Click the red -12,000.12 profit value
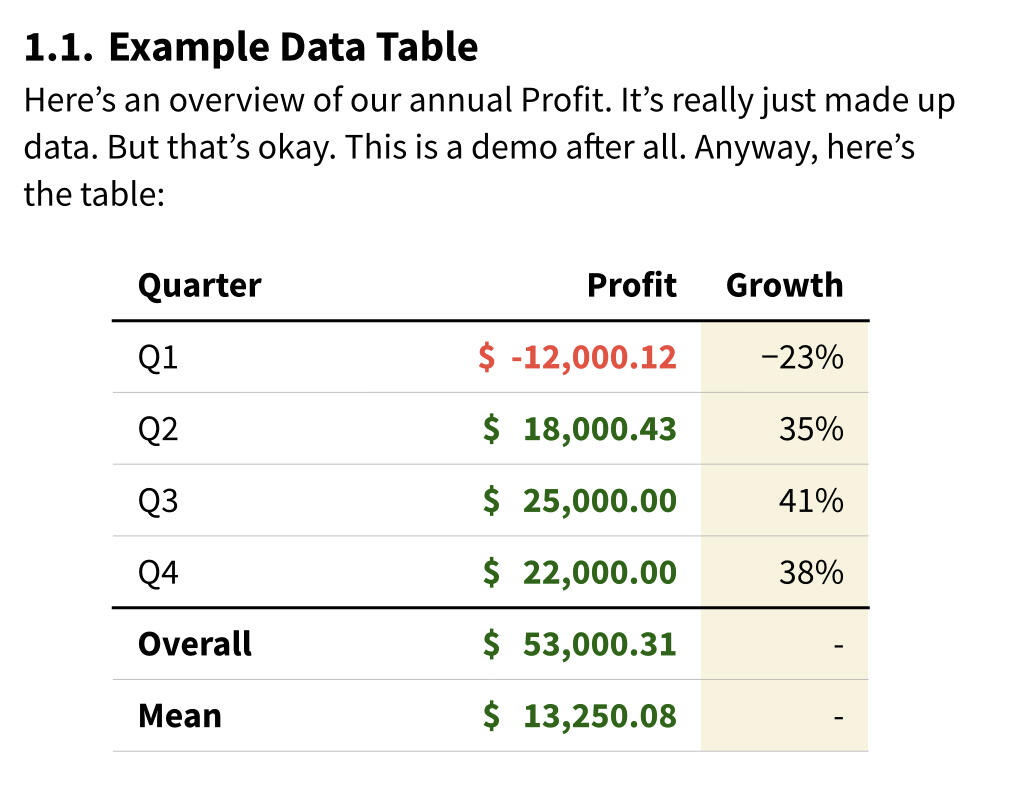Screen dimensions: 1021x807 coord(592,357)
